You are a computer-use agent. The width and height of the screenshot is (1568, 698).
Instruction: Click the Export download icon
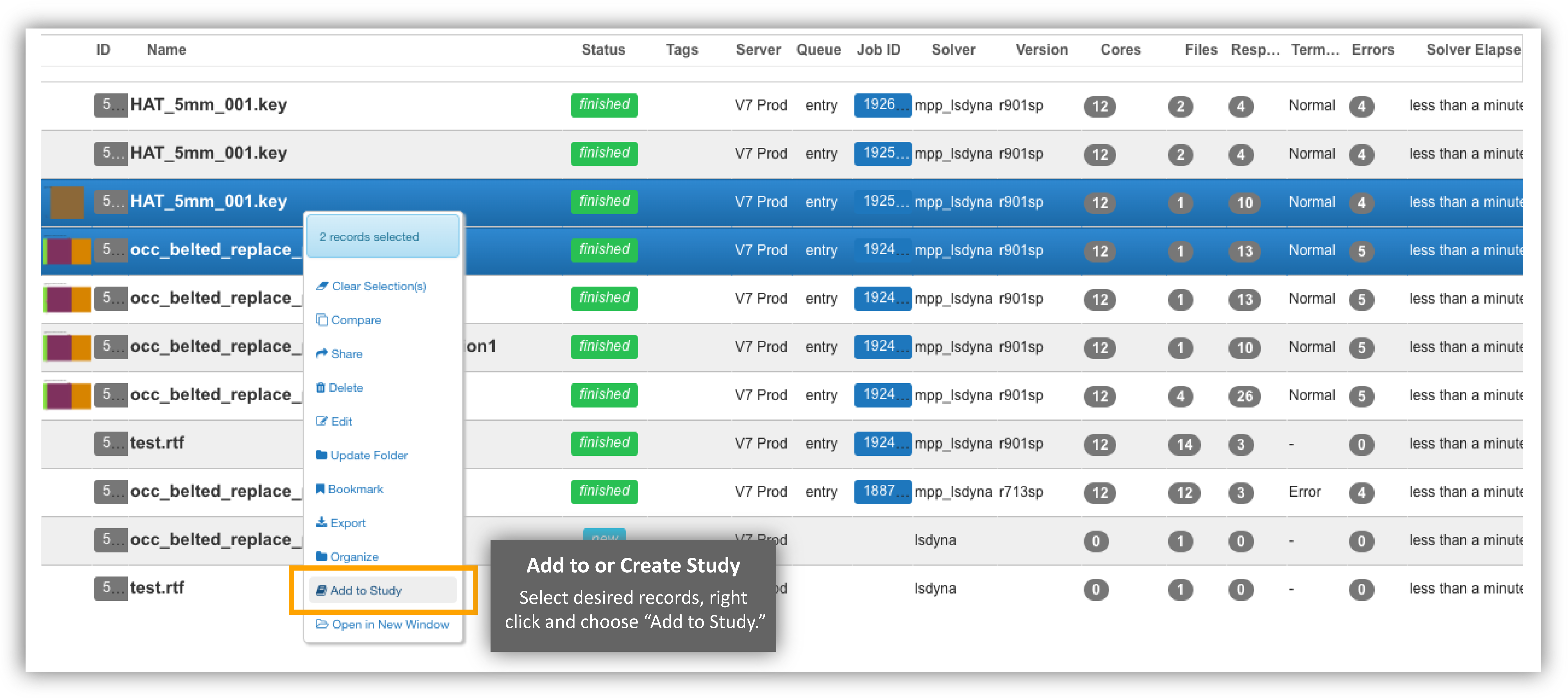click(321, 522)
